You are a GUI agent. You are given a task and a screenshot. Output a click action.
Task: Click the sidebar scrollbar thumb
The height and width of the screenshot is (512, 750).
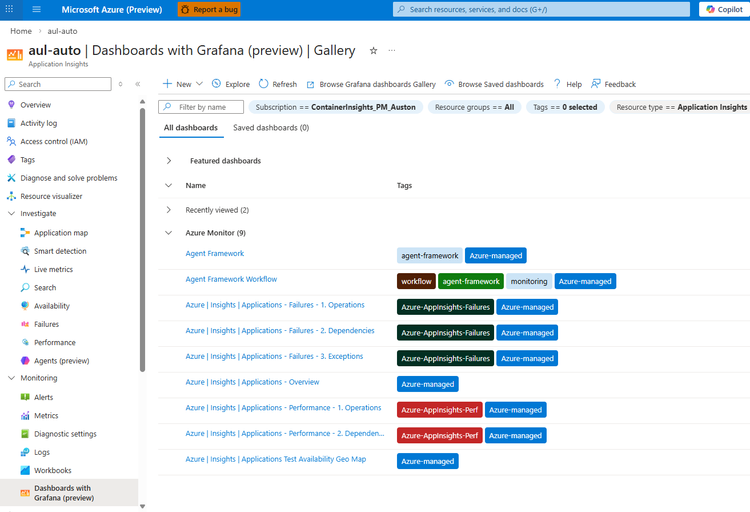tap(142, 239)
